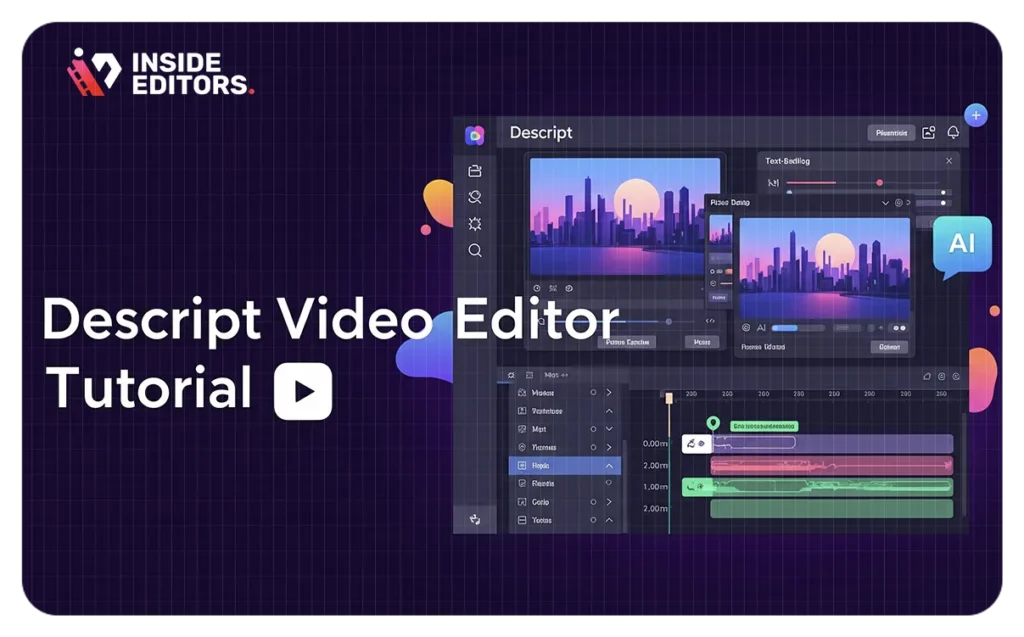Toggle the circle on the 'Mpt' row
The image size is (1024, 637).
click(x=593, y=429)
